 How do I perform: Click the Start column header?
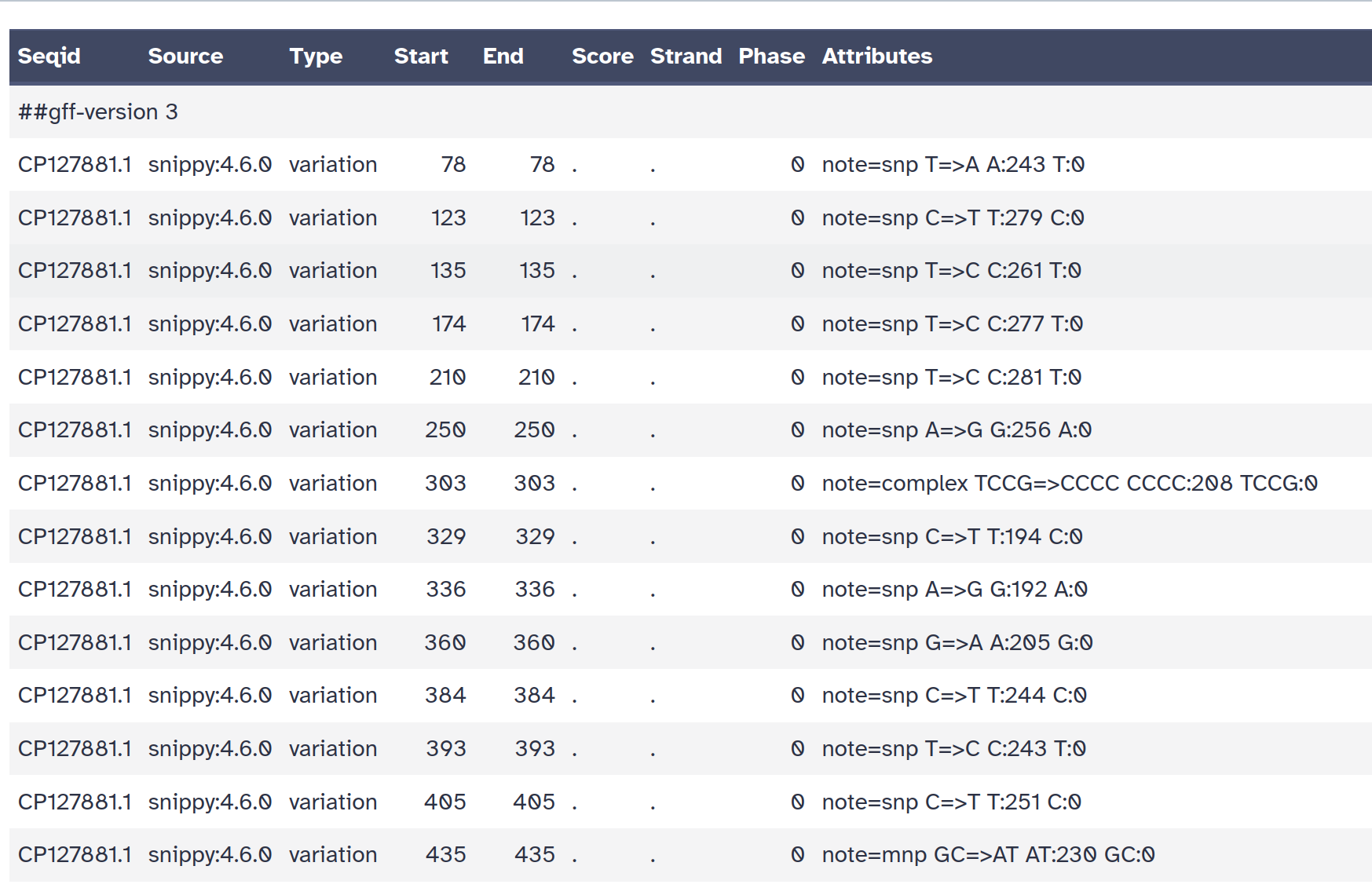(x=421, y=57)
